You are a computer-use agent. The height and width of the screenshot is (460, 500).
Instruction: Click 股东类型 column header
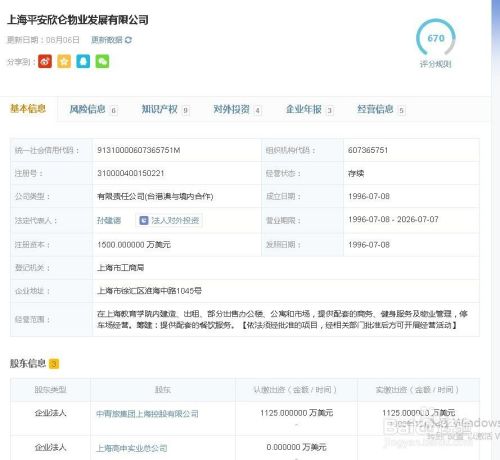click(50, 390)
